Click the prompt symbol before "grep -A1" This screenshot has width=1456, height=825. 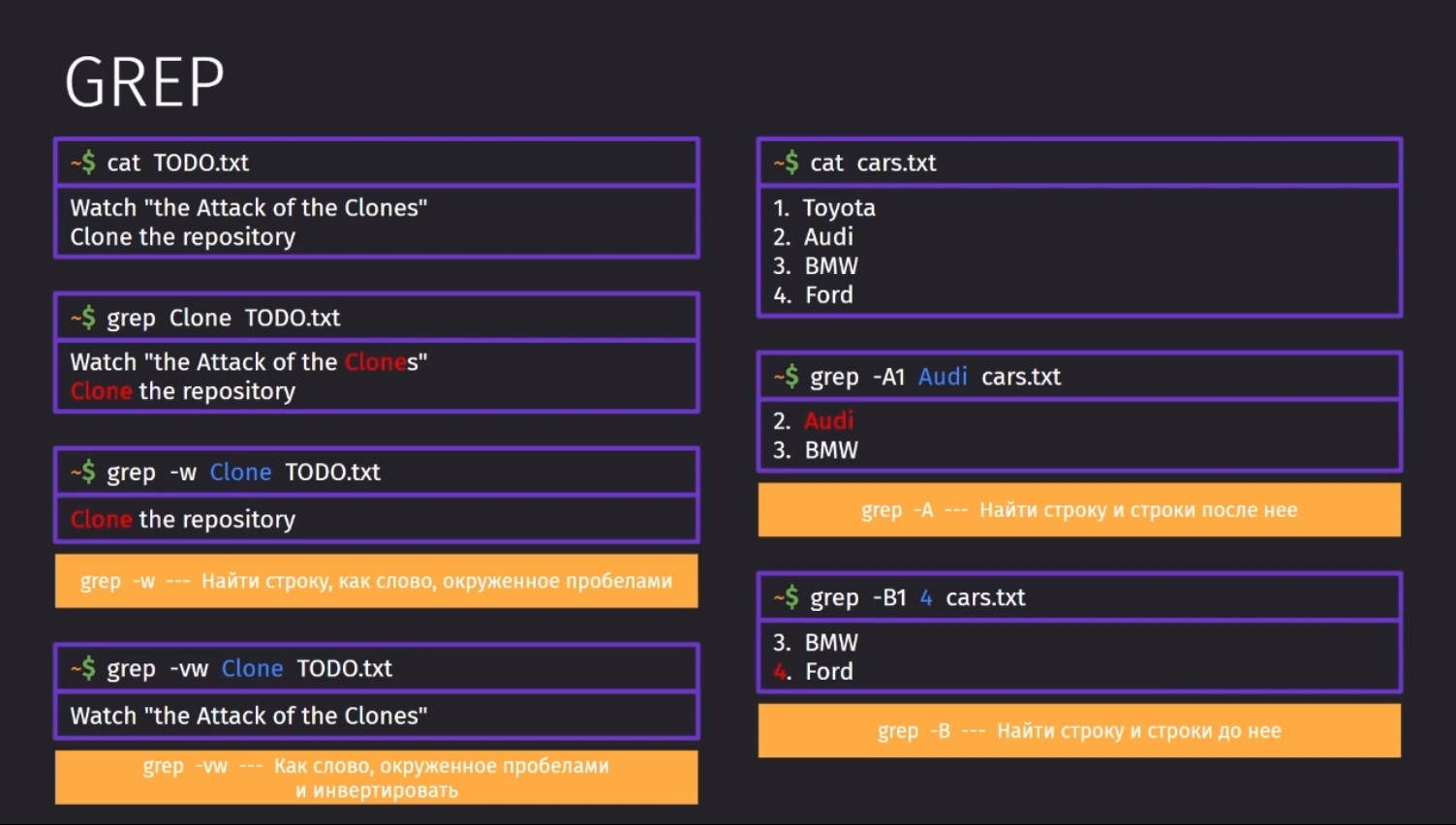pos(786,376)
